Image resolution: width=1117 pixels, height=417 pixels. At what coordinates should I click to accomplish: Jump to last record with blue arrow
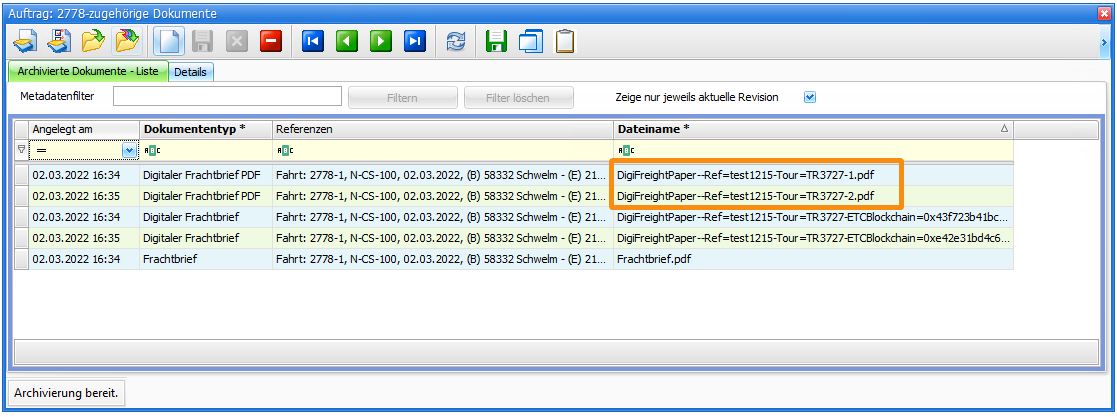415,42
